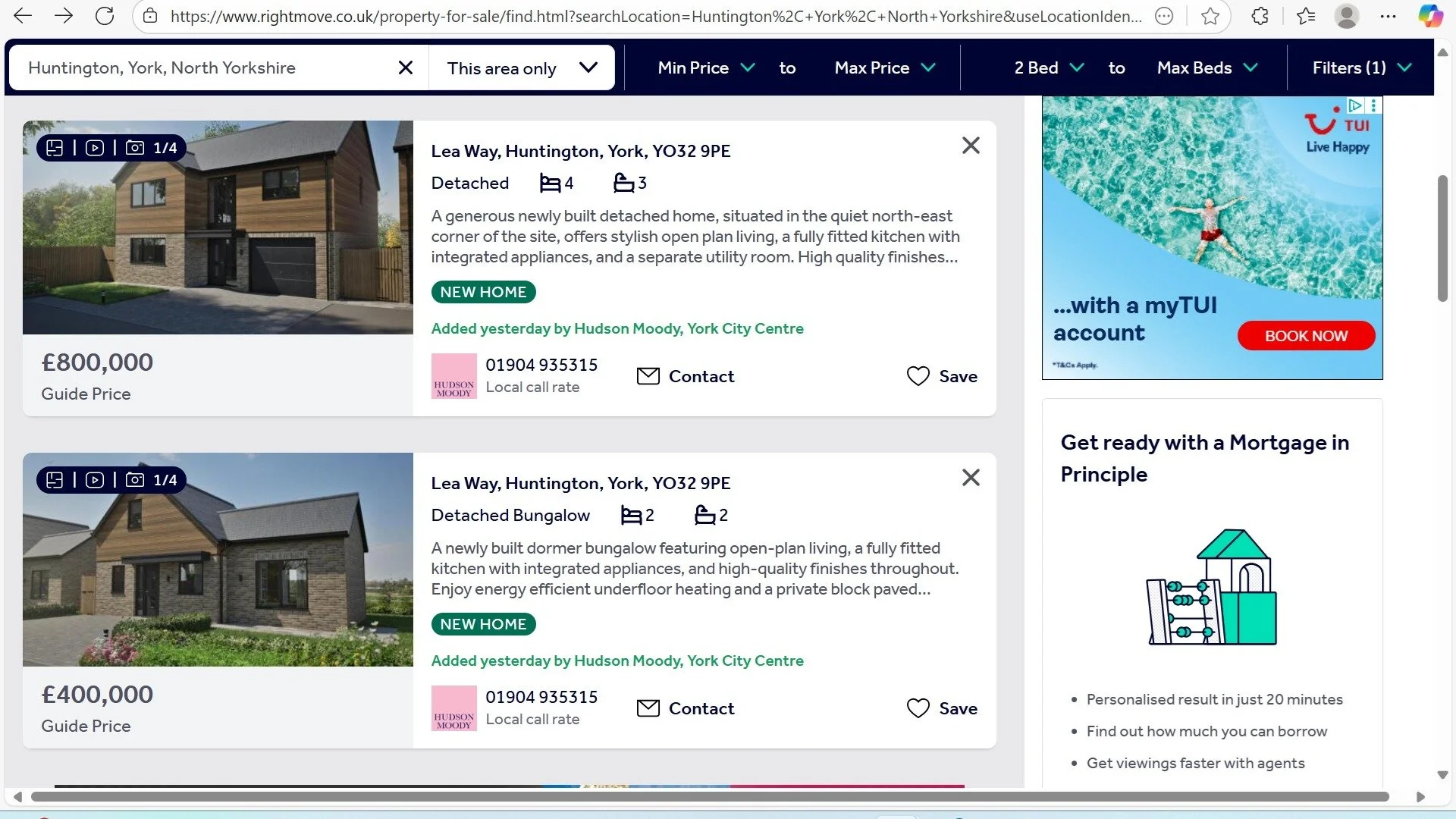Click the envelope Contact icon for Detached home
The height and width of the screenshot is (819, 1456).
(x=648, y=376)
